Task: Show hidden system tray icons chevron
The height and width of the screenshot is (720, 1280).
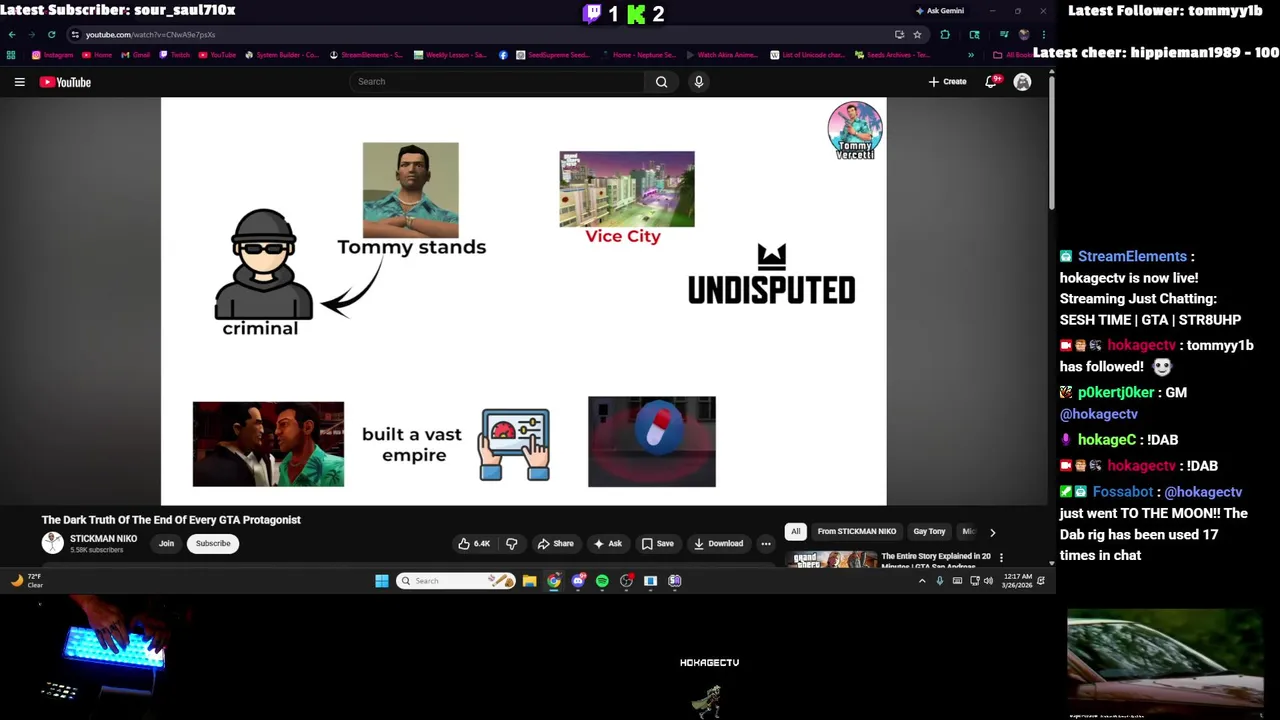Action: [x=922, y=581]
